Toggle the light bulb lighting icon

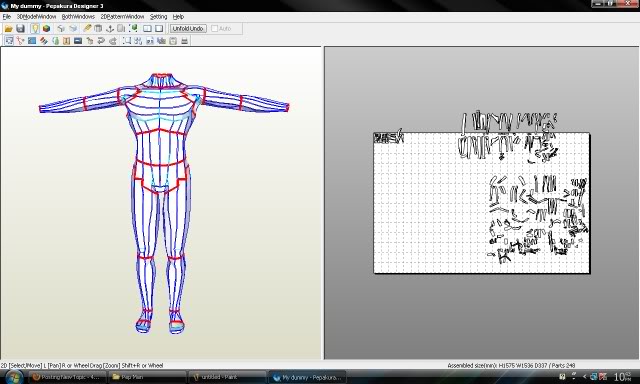[35, 29]
